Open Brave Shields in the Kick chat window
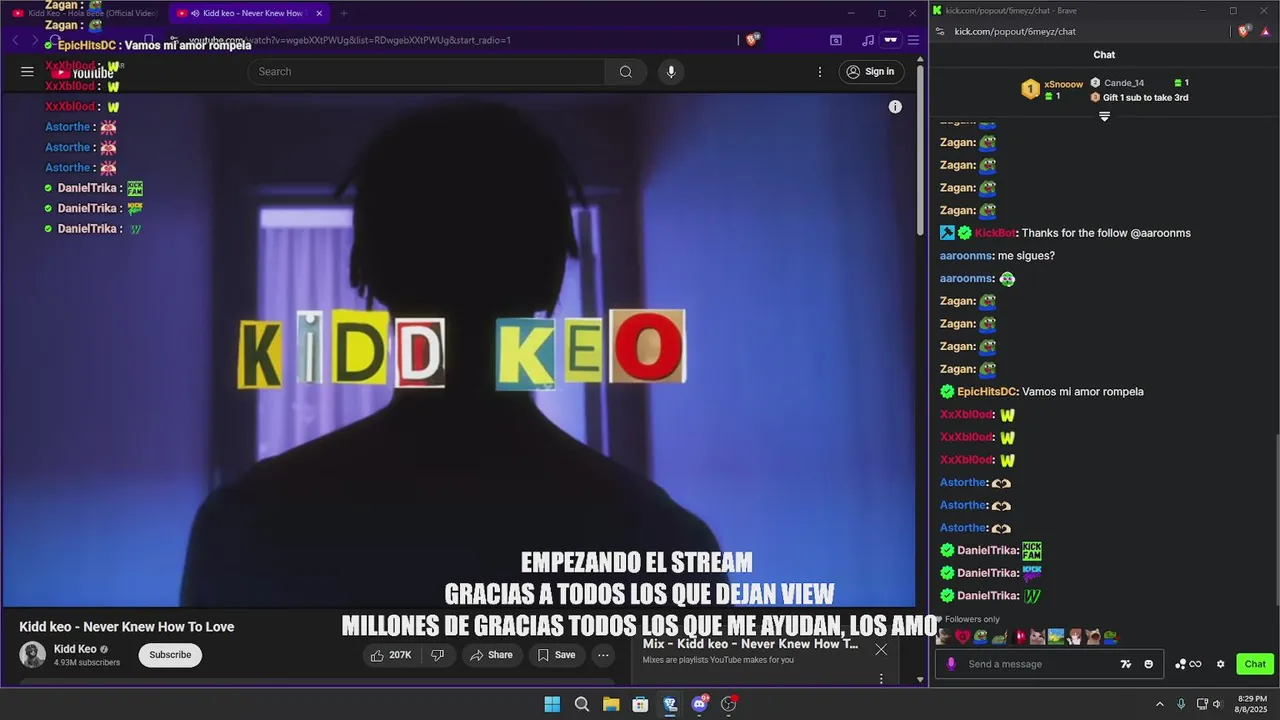The height and width of the screenshot is (720, 1280). (1243, 31)
